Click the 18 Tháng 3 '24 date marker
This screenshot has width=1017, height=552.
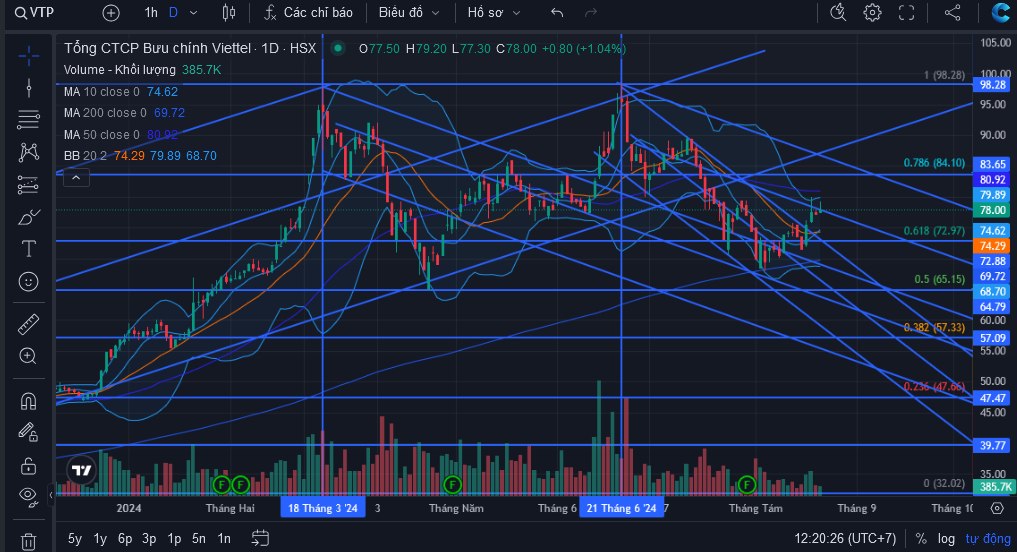click(323, 508)
